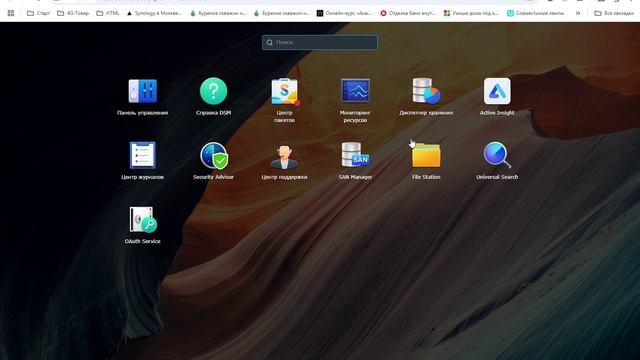
Task: Open the 4G-Товар bookmark folder
Action: click(x=73, y=13)
